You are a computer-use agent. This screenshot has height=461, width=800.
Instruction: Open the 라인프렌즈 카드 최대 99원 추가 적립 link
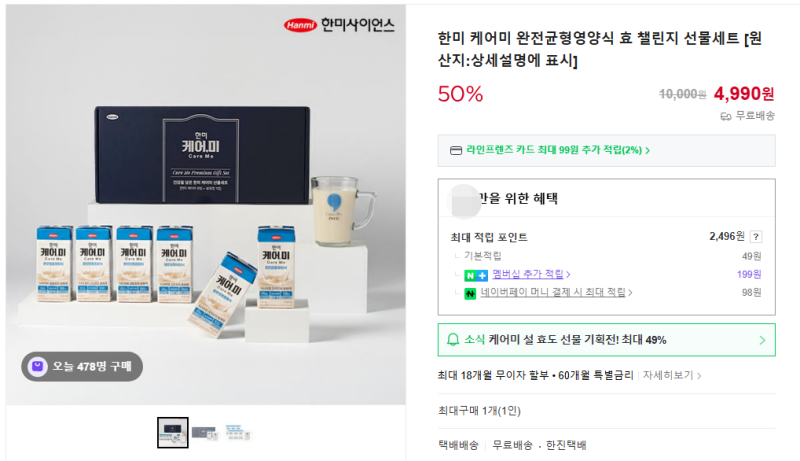[557, 150]
